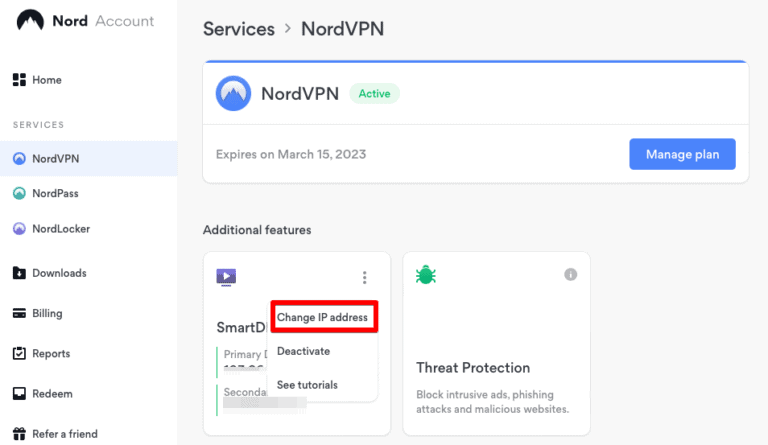Click the Reports clipboard icon
Image resolution: width=768 pixels, height=445 pixels.
click(x=19, y=353)
